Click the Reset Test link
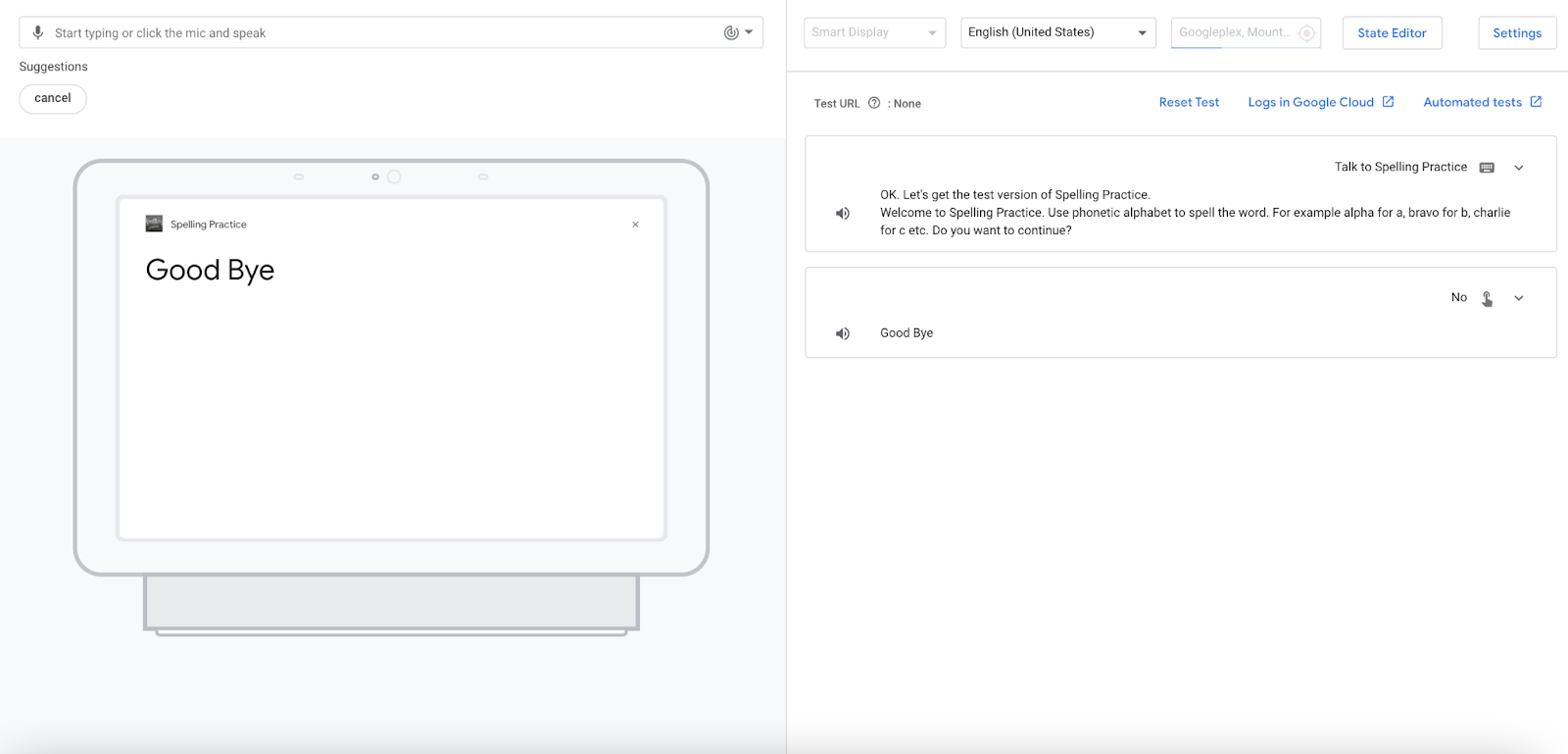The image size is (1568, 754). pyautogui.click(x=1189, y=102)
